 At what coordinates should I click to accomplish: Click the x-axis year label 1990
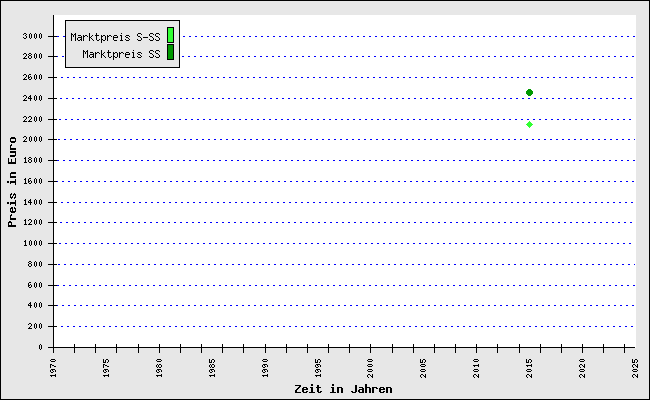[x=265, y=368]
